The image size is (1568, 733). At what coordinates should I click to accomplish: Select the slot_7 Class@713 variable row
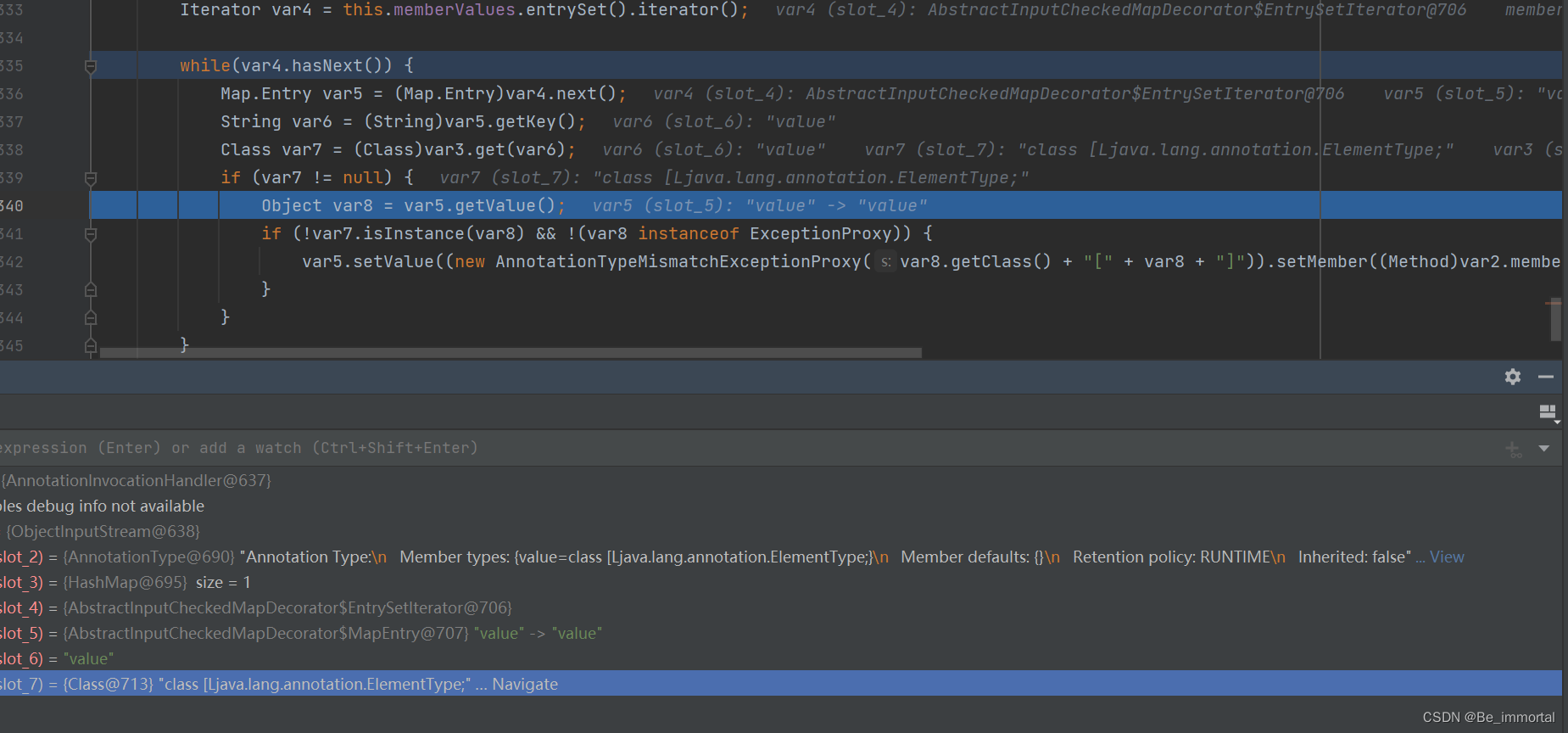[780, 684]
